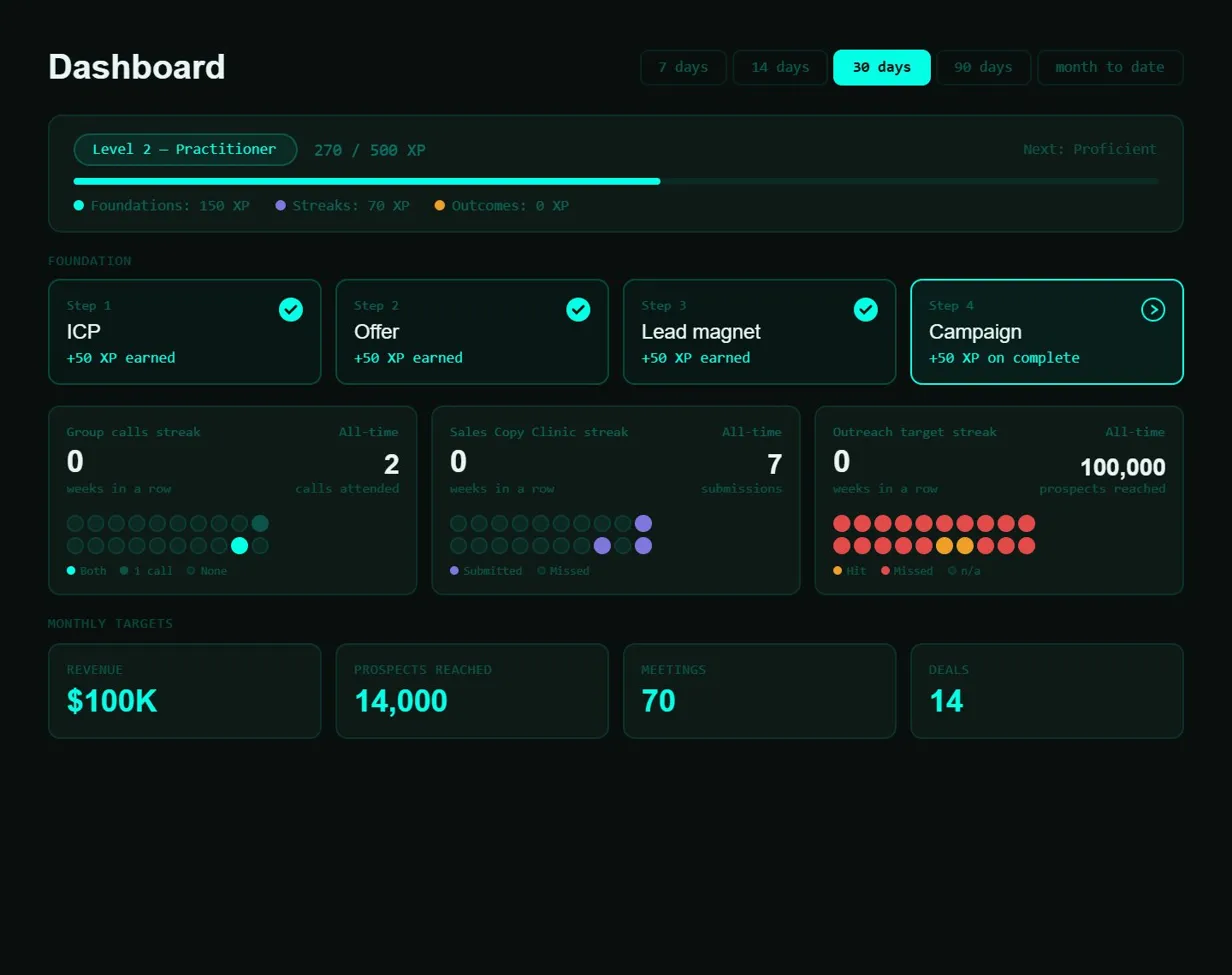Screen dimensions: 1232x975
Task: Click the Lead magnet checkmark icon
Action: 866,310
